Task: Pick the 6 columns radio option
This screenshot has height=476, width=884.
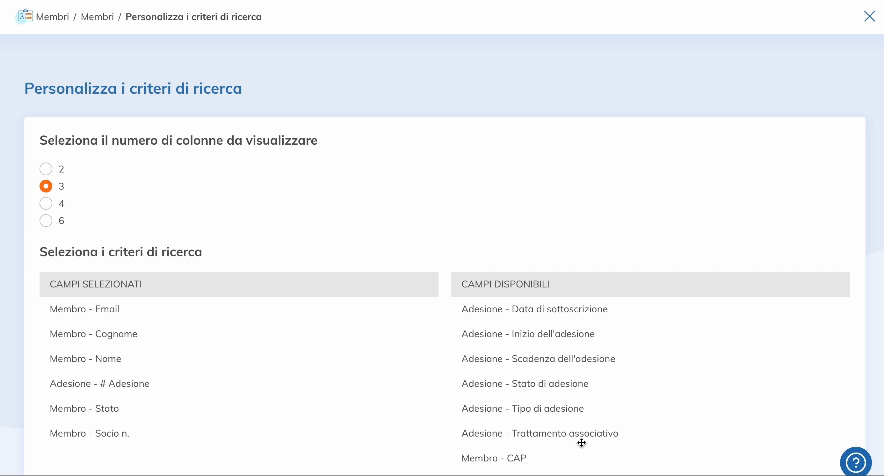Action: (46, 220)
